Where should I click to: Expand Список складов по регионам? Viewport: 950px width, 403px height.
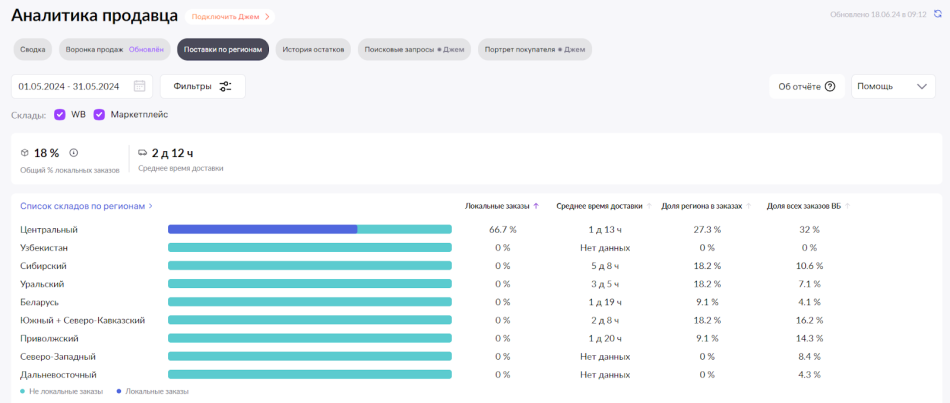[x=87, y=206]
